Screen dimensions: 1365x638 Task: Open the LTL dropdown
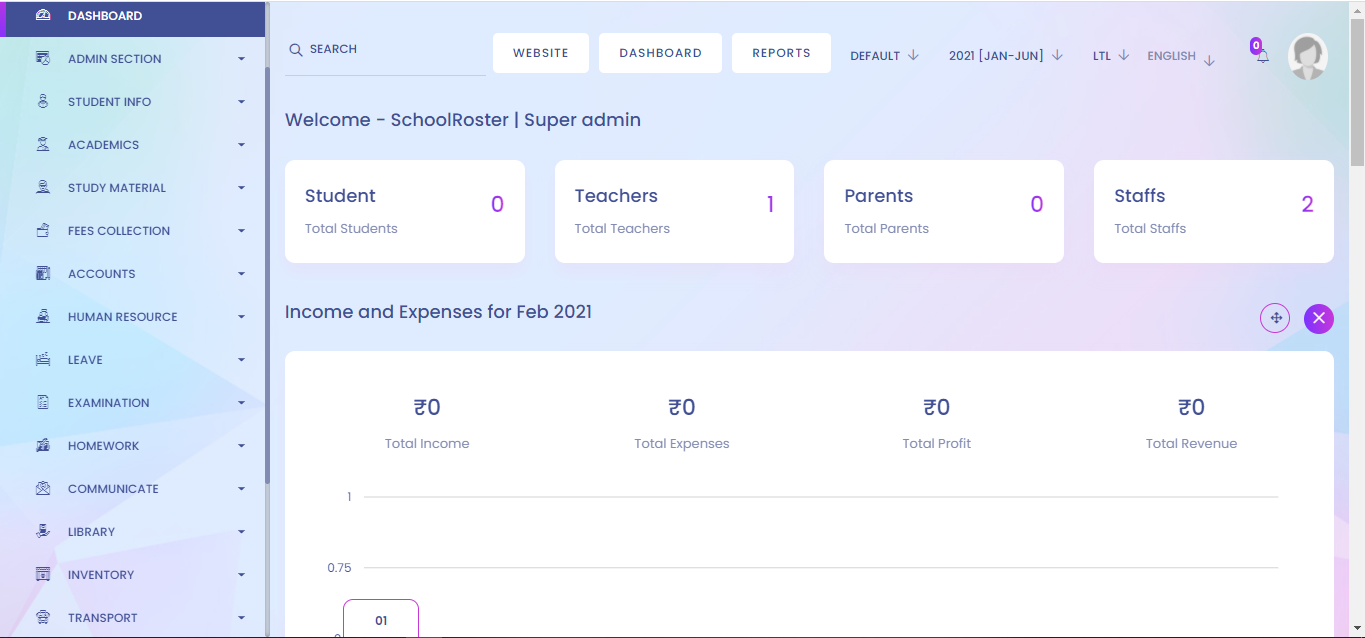(x=1110, y=56)
